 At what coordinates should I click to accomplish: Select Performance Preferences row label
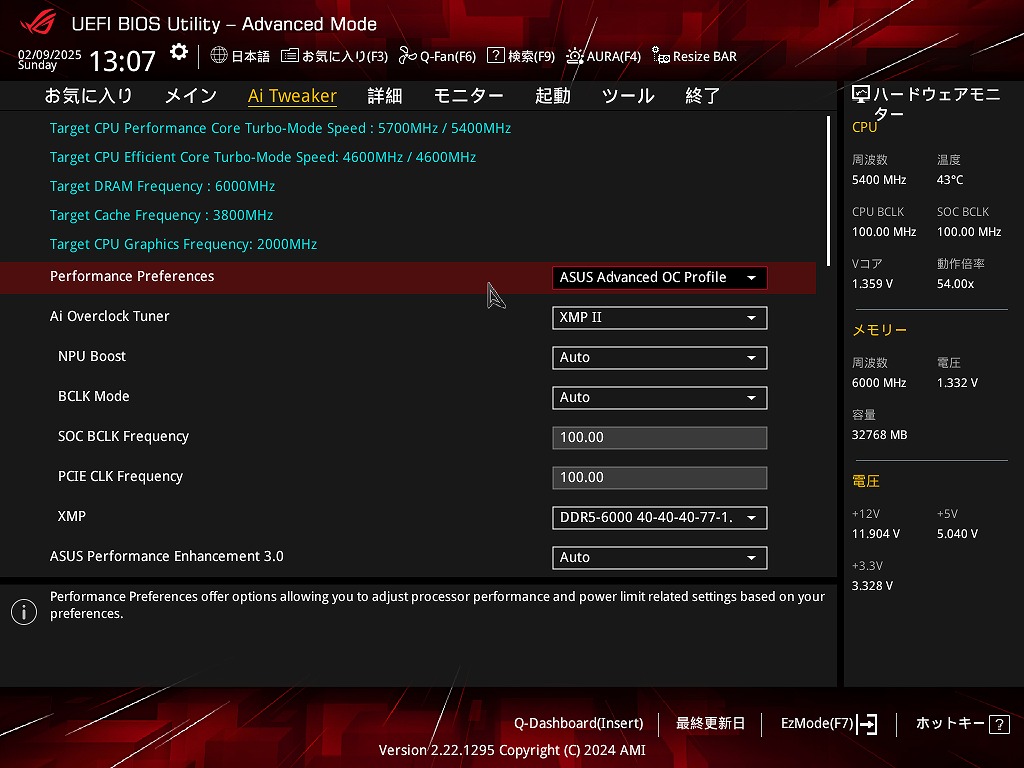tap(132, 276)
